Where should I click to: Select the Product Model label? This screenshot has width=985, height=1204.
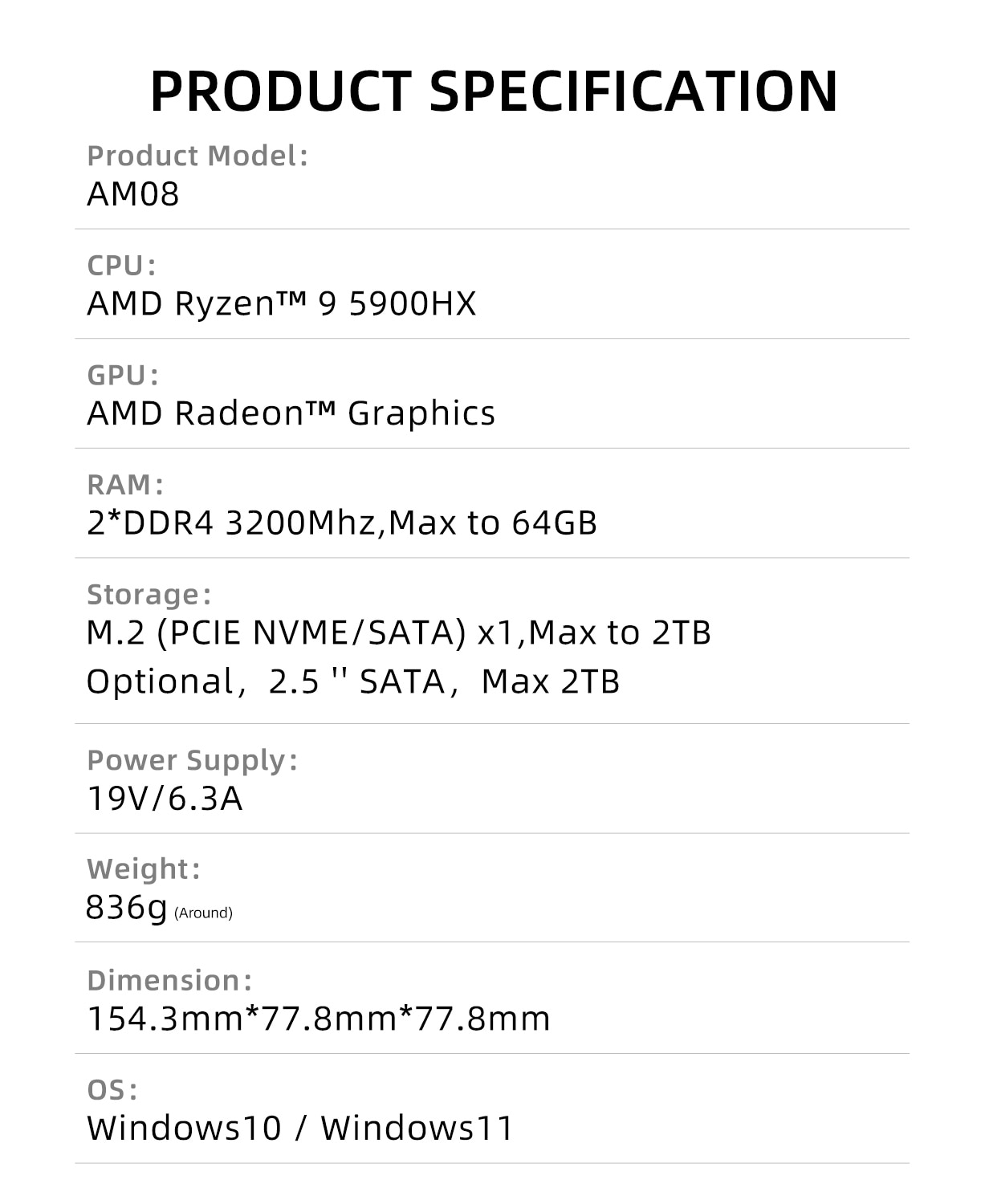[x=197, y=156]
